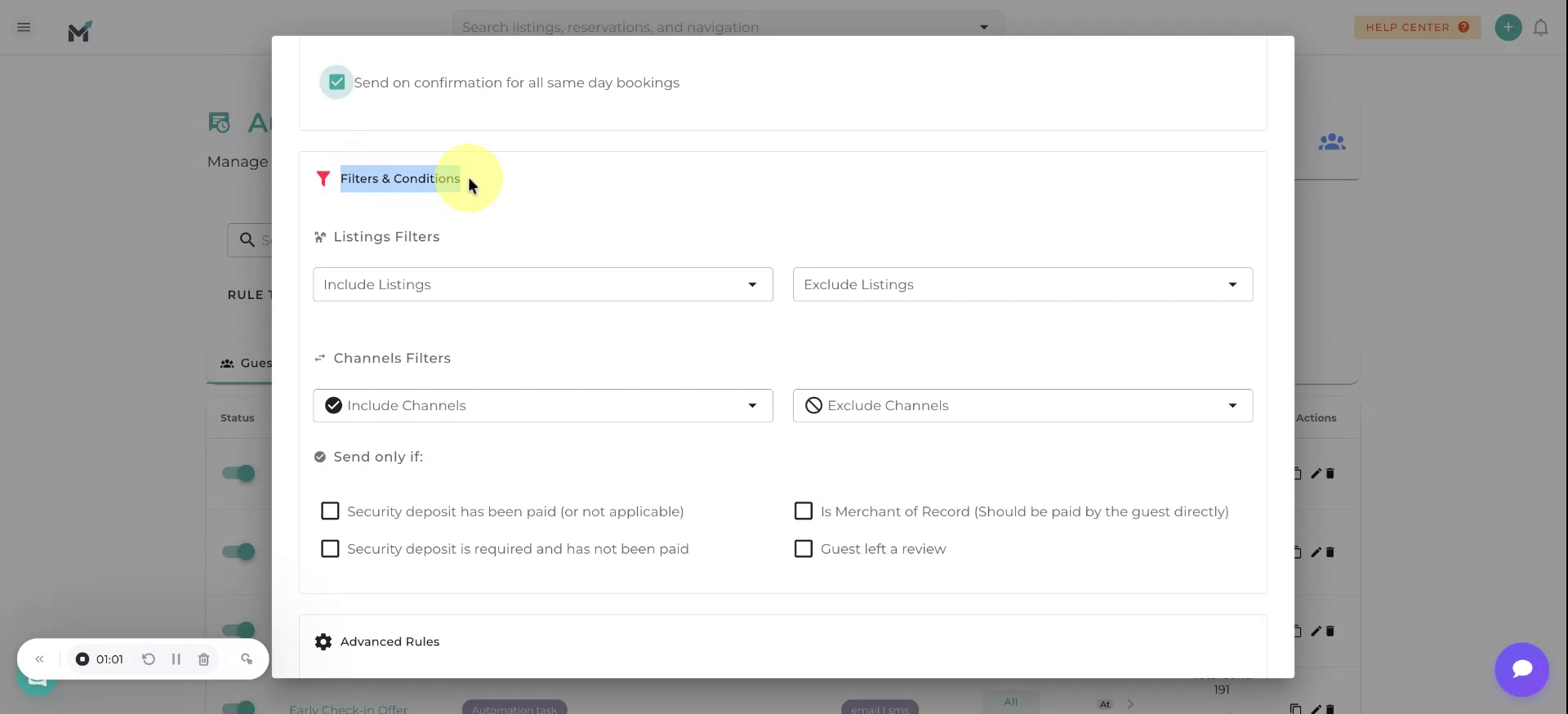Check Security deposit has been paid option
This screenshot has height=714, width=1568.
point(330,511)
